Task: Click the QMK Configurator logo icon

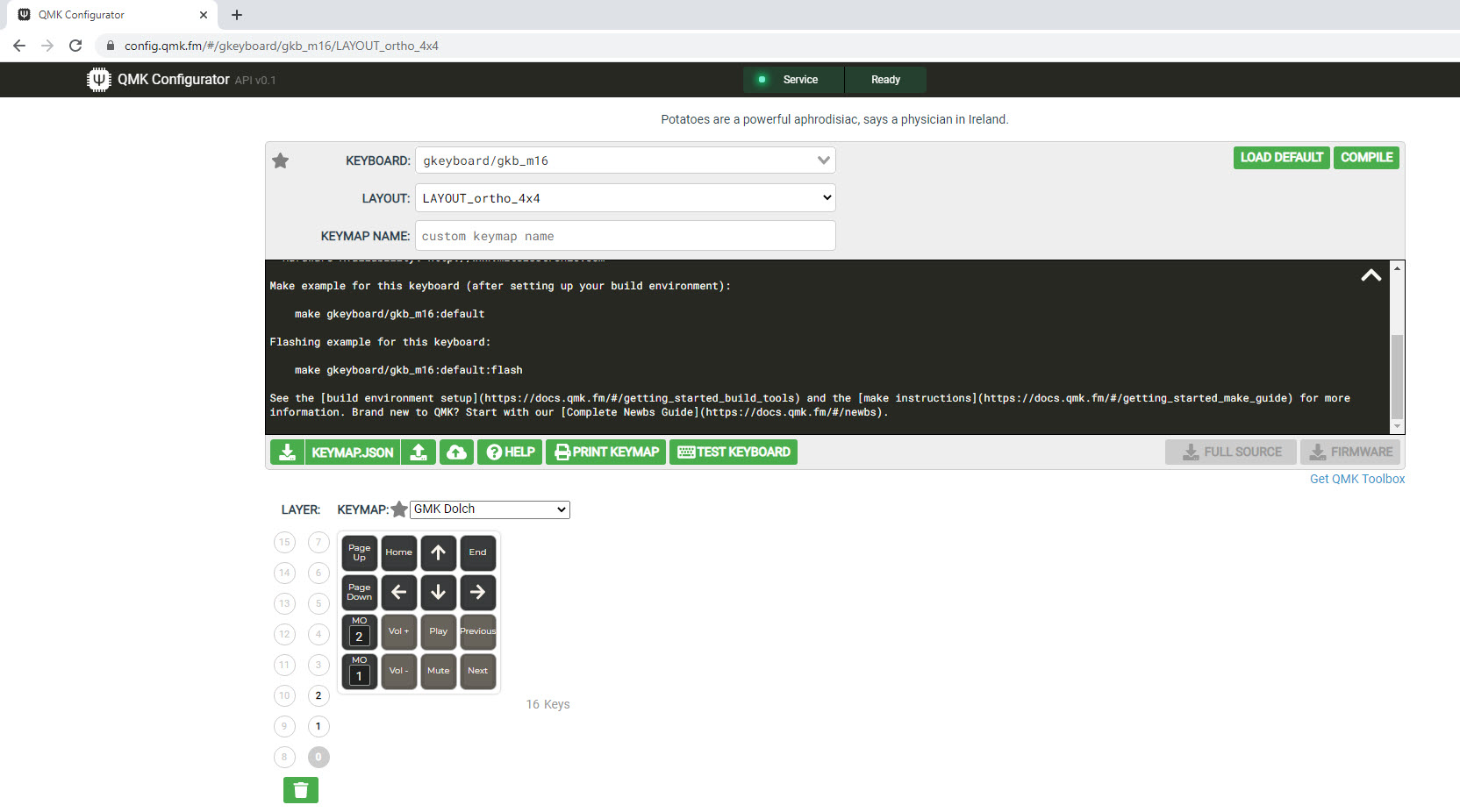Action: click(99, 80)
